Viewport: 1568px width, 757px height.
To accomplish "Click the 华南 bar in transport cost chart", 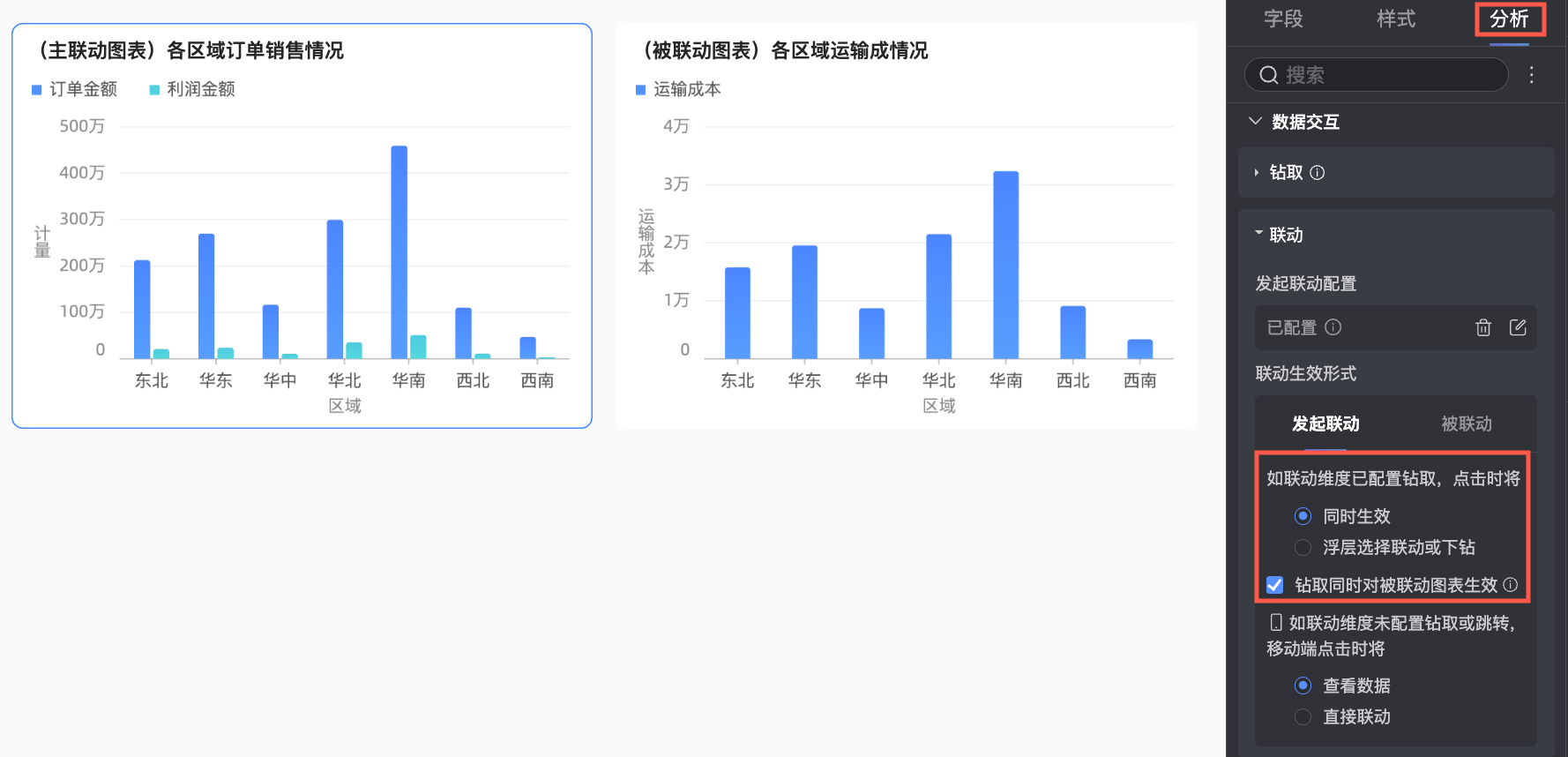I will (1005, 265).
